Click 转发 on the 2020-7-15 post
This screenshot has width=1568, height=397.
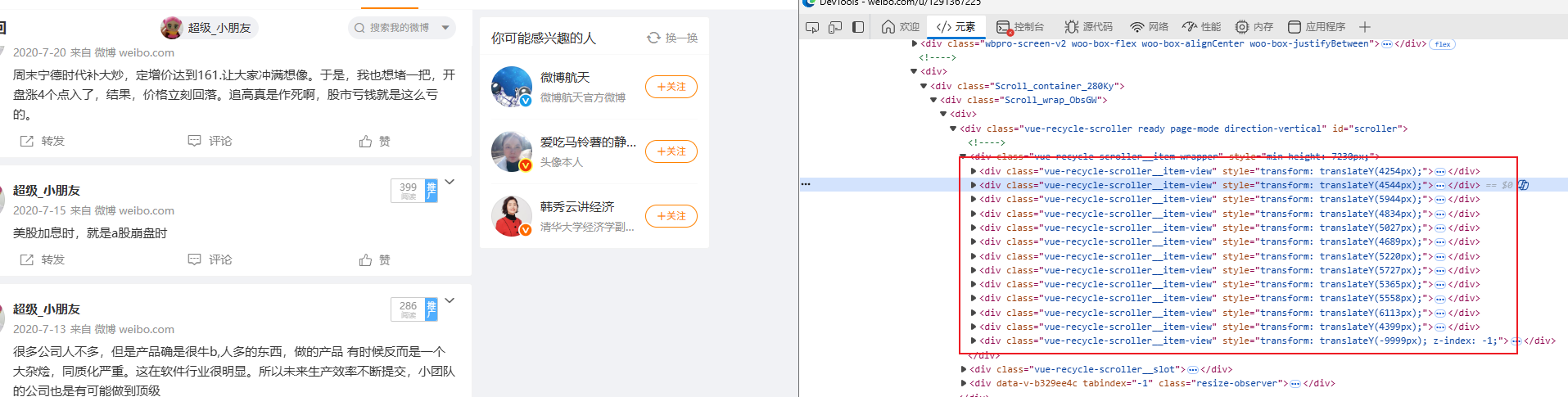43,259
